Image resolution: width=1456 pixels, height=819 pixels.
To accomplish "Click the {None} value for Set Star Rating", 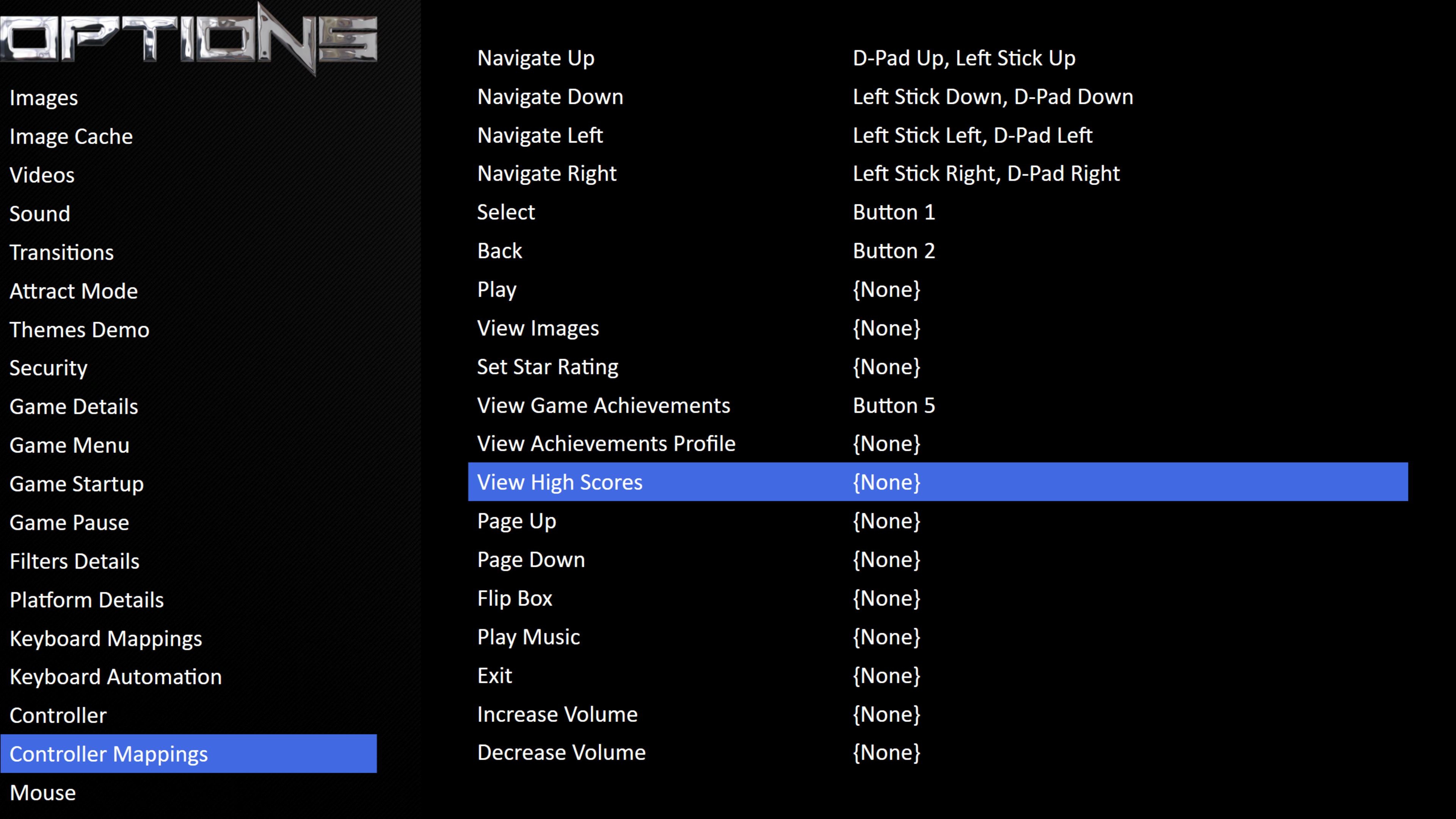I will 887,367.
